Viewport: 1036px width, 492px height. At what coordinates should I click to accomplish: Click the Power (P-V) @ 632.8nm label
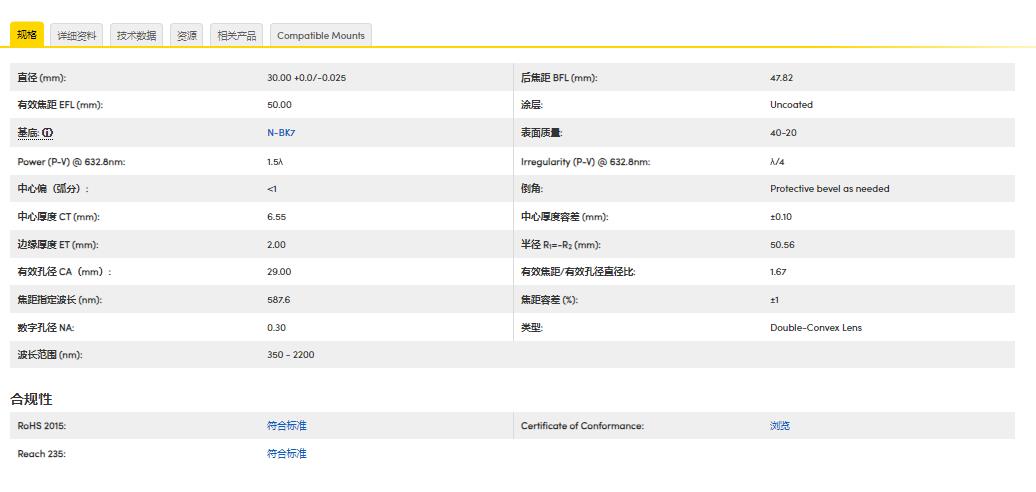(x=71, y=162)
